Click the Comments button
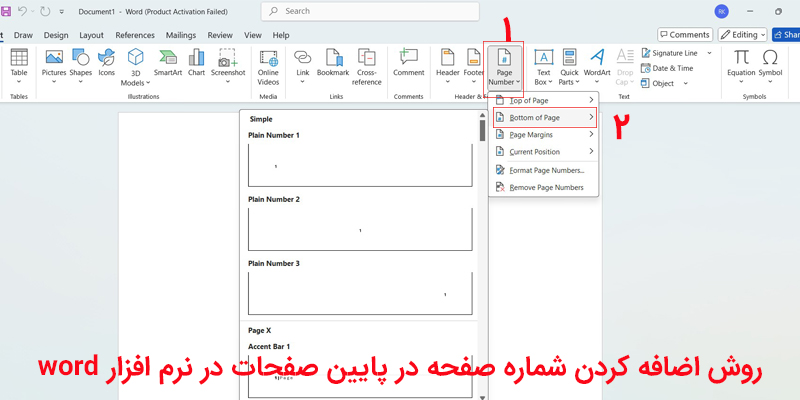800x400 pixels. (x=685, y=35)
